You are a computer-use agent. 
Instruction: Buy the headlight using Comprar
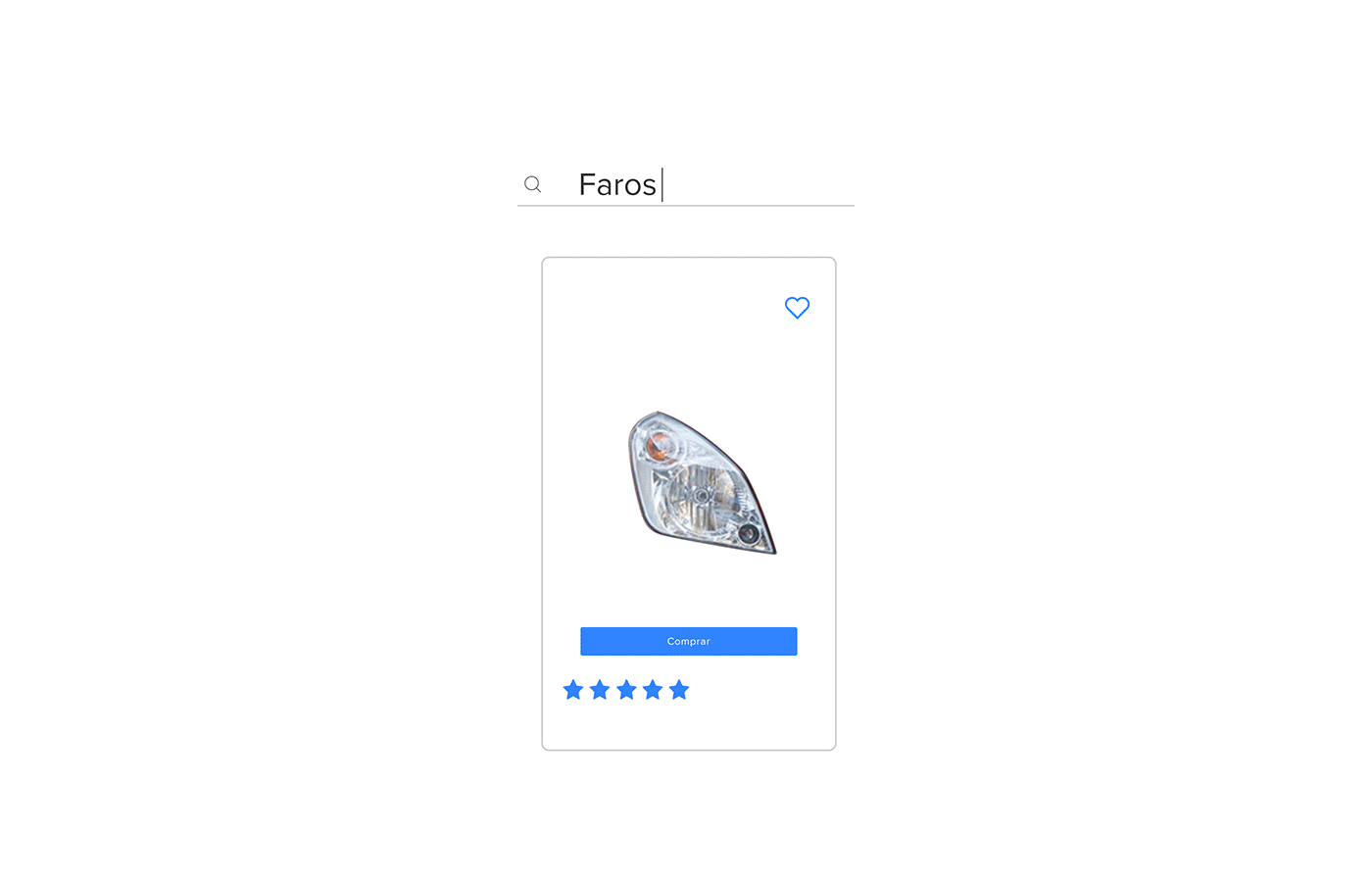[689, 641]
